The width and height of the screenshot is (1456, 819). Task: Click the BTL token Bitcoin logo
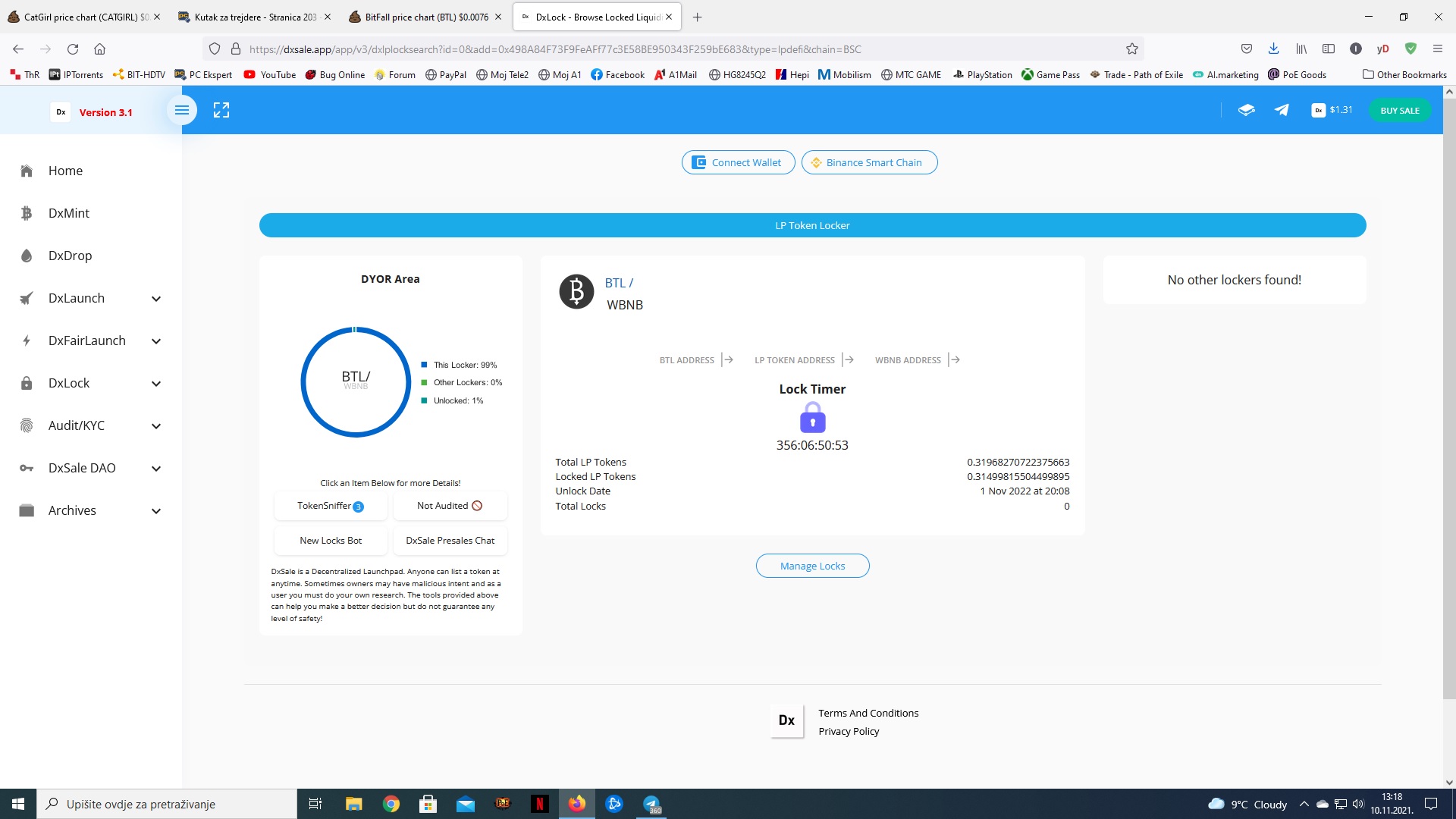576,291
